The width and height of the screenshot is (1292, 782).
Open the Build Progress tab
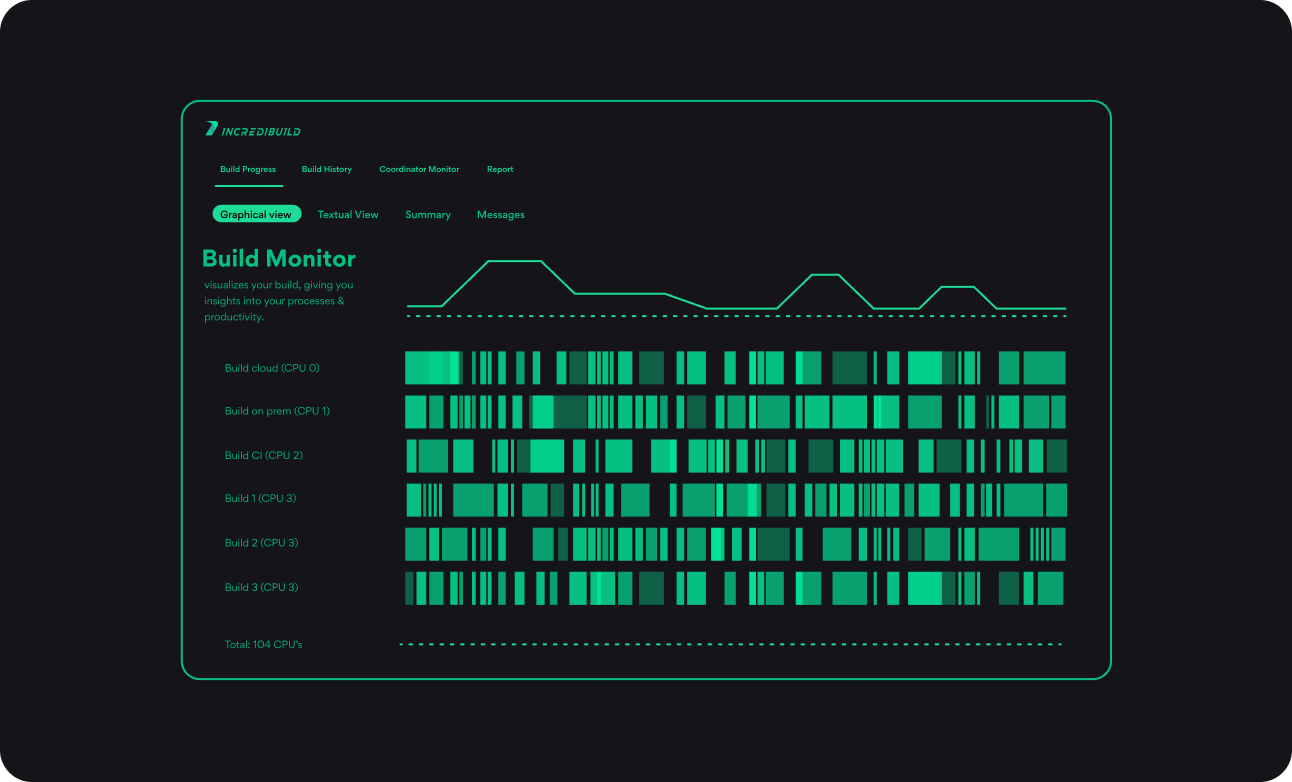[248, 170]
